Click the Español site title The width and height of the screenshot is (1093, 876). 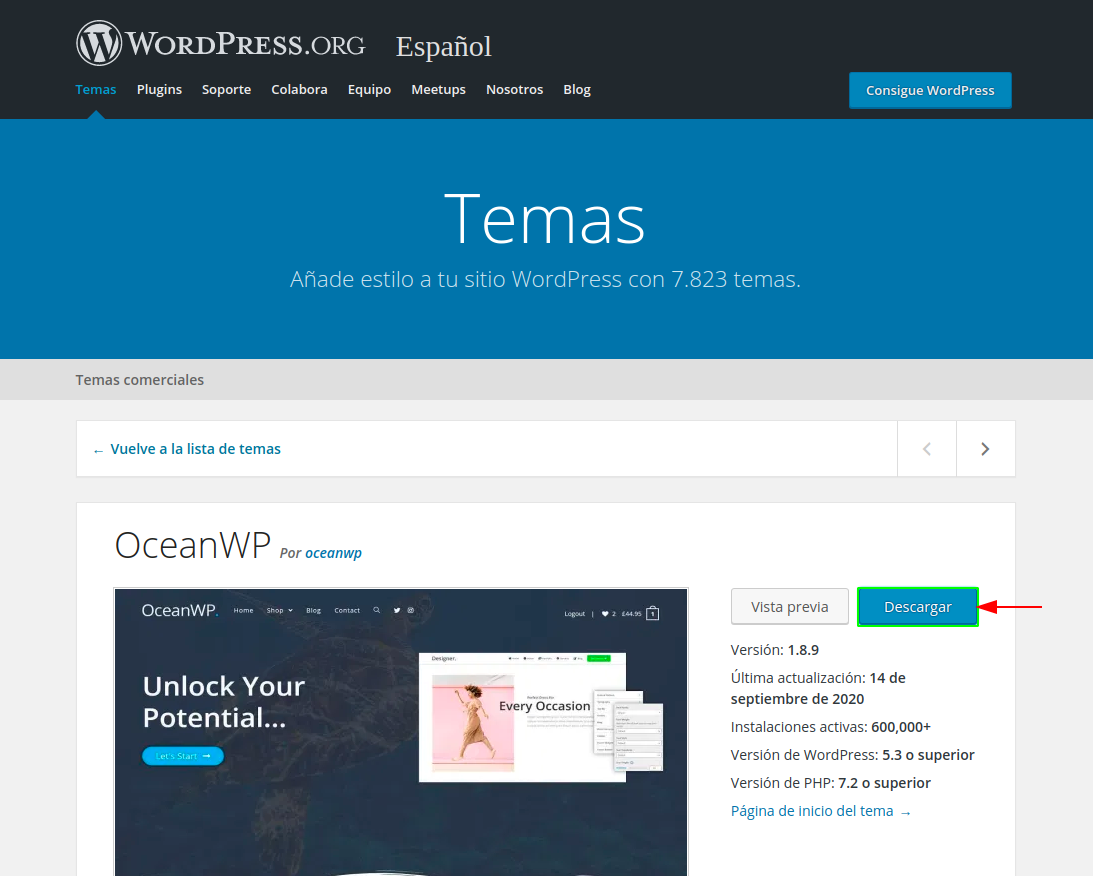pyautogui.click(x=443, y=47)
